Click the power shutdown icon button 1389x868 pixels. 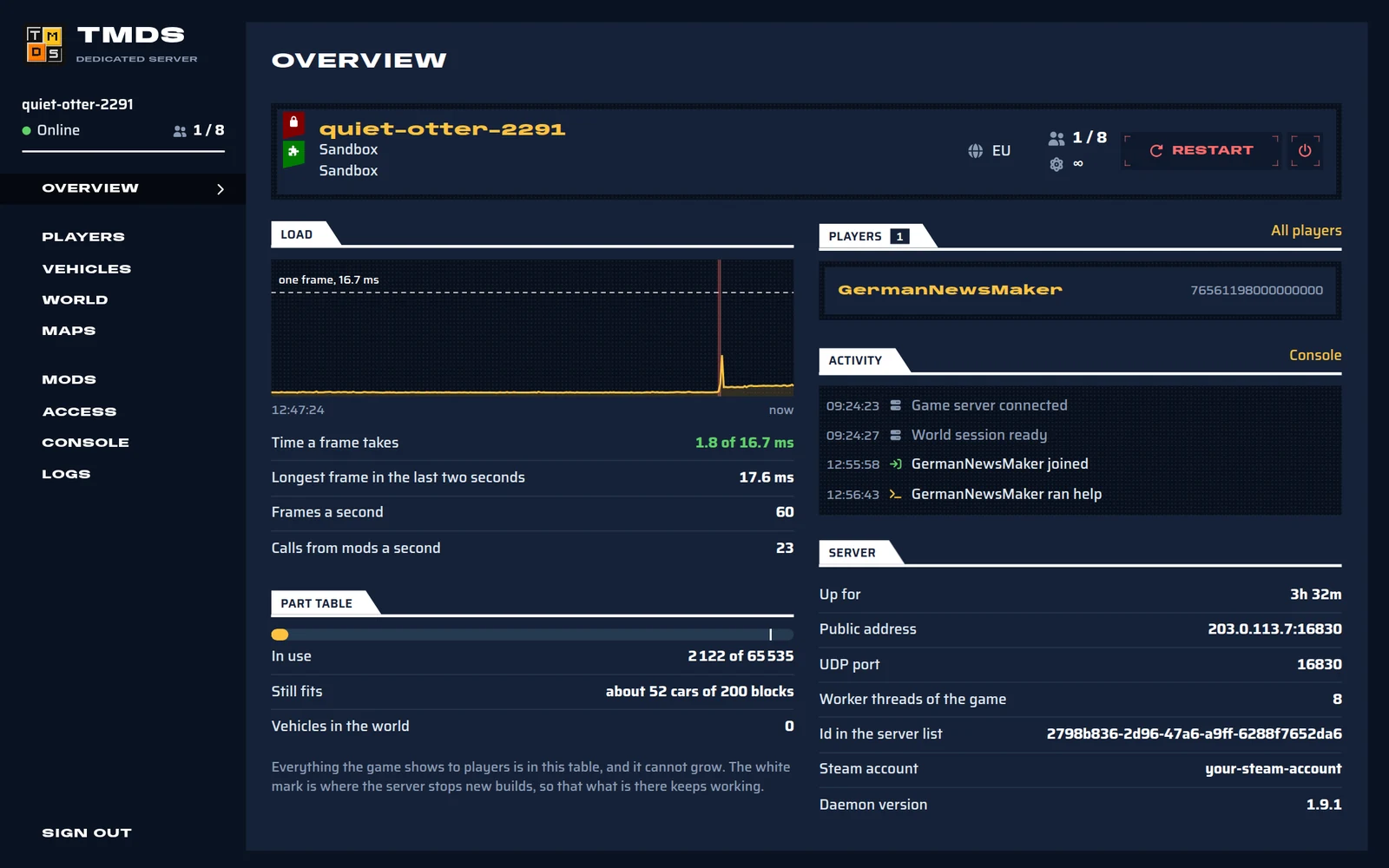1305,151
